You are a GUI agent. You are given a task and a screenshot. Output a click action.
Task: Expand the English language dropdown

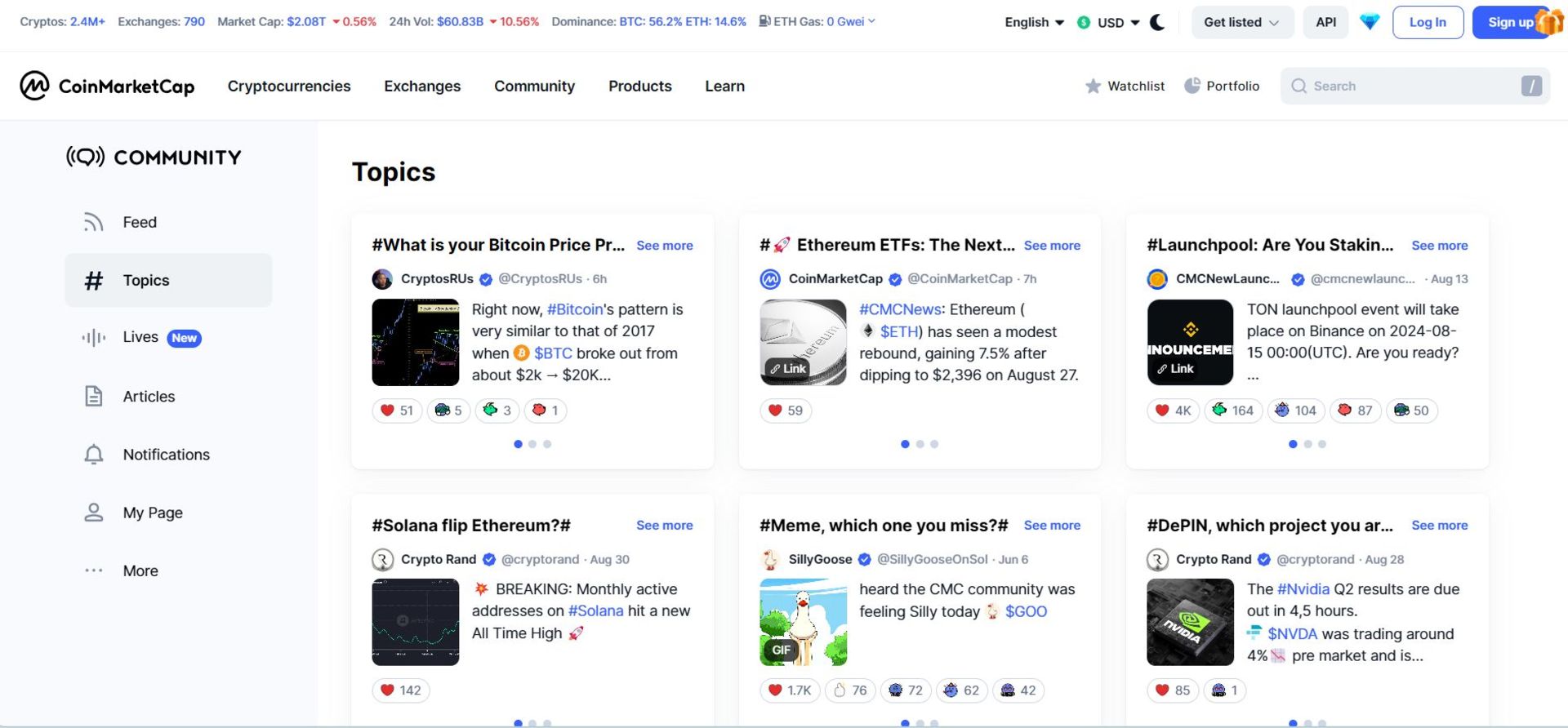(x=1034, y=22)
